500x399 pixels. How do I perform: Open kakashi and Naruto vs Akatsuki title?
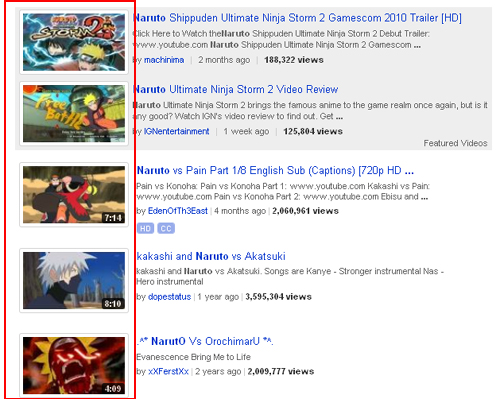[x=211, y=256]
